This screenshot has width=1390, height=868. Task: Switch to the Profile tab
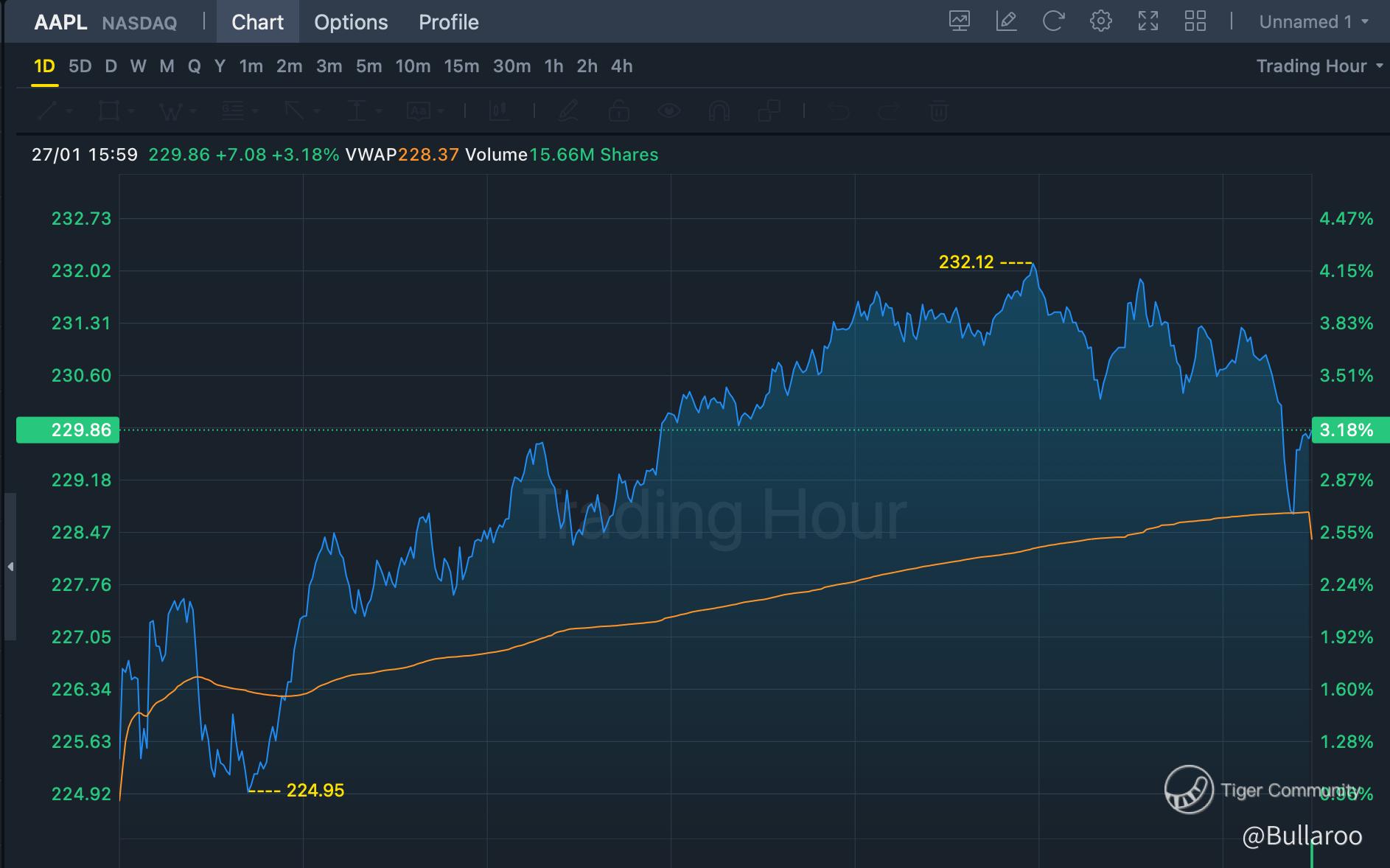coord(449,22)
